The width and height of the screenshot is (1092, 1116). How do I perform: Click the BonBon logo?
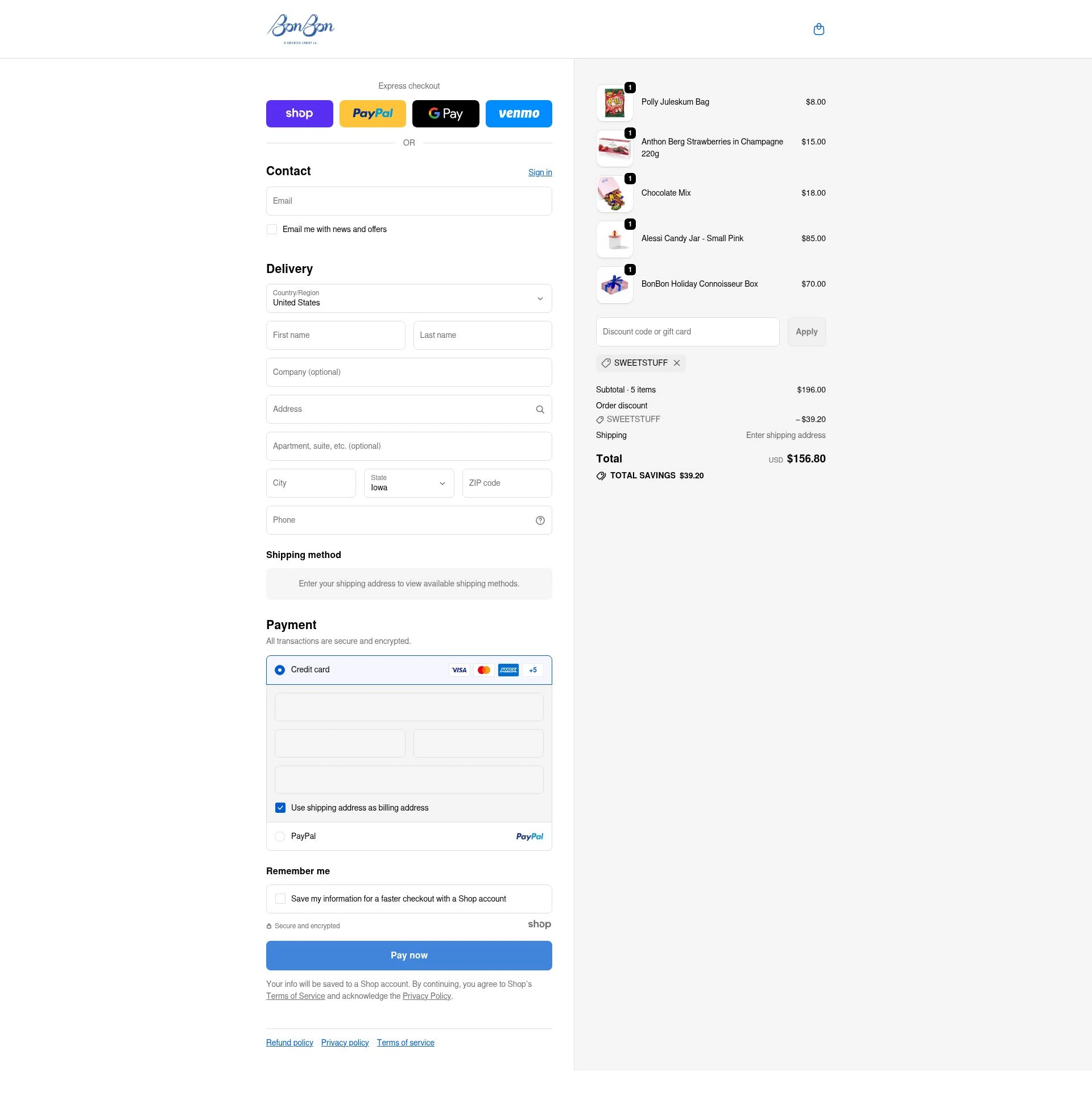[x=300, y=28]
